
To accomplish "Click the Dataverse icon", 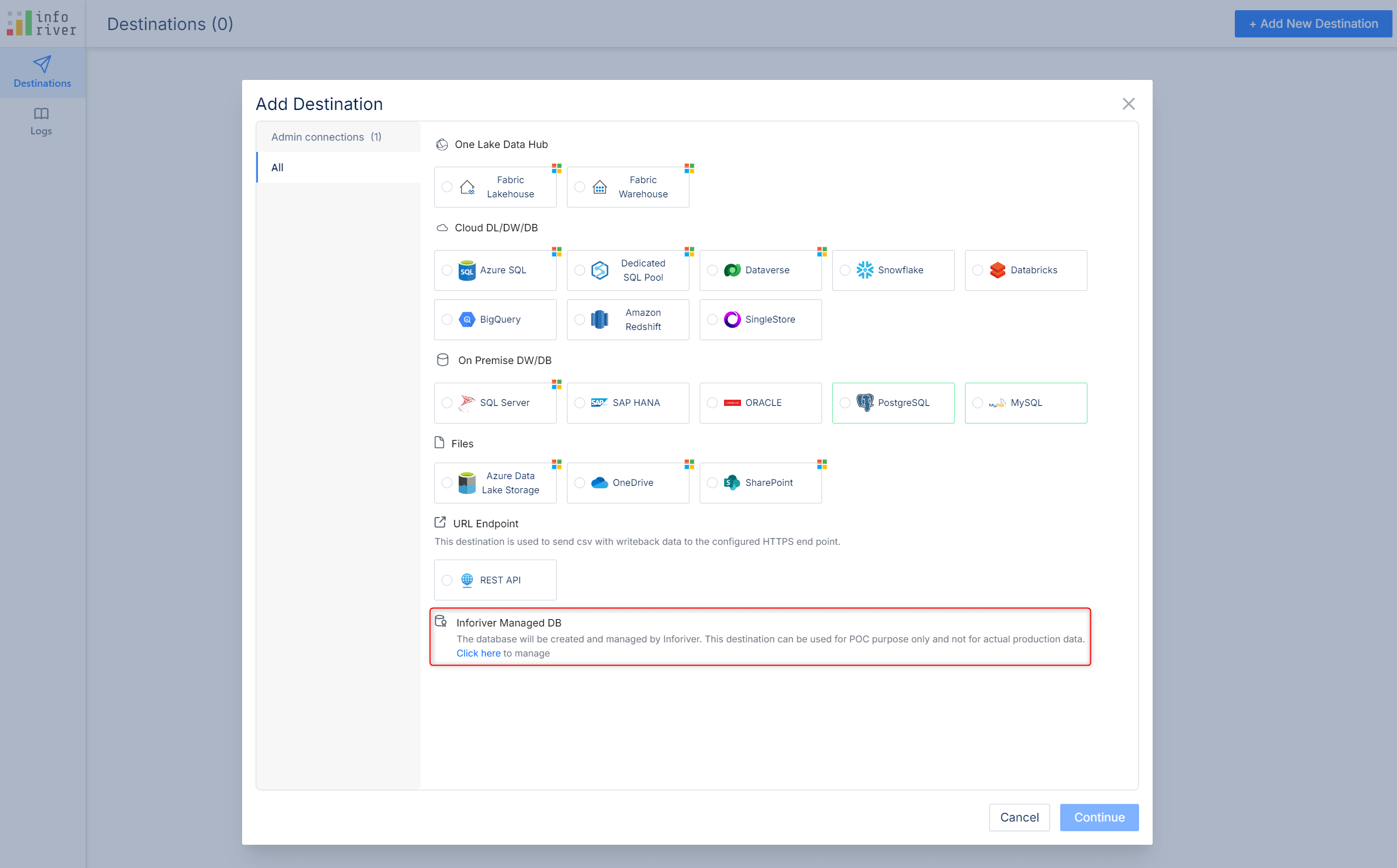I will 733,270.
